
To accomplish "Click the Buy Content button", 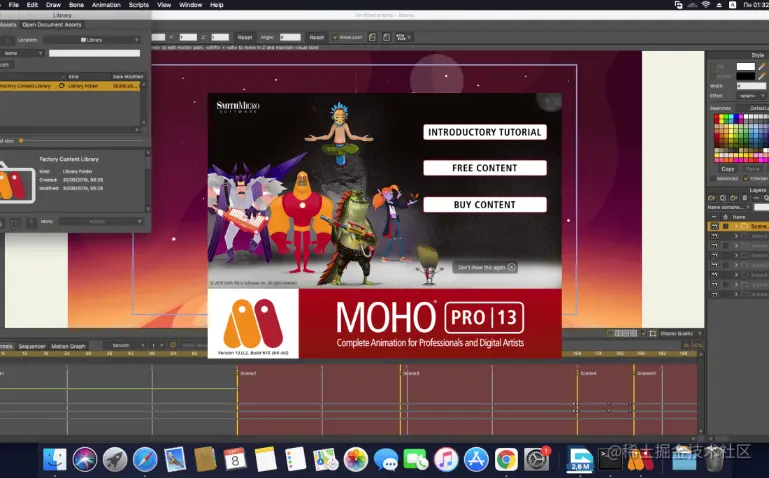I will point(485,204).
